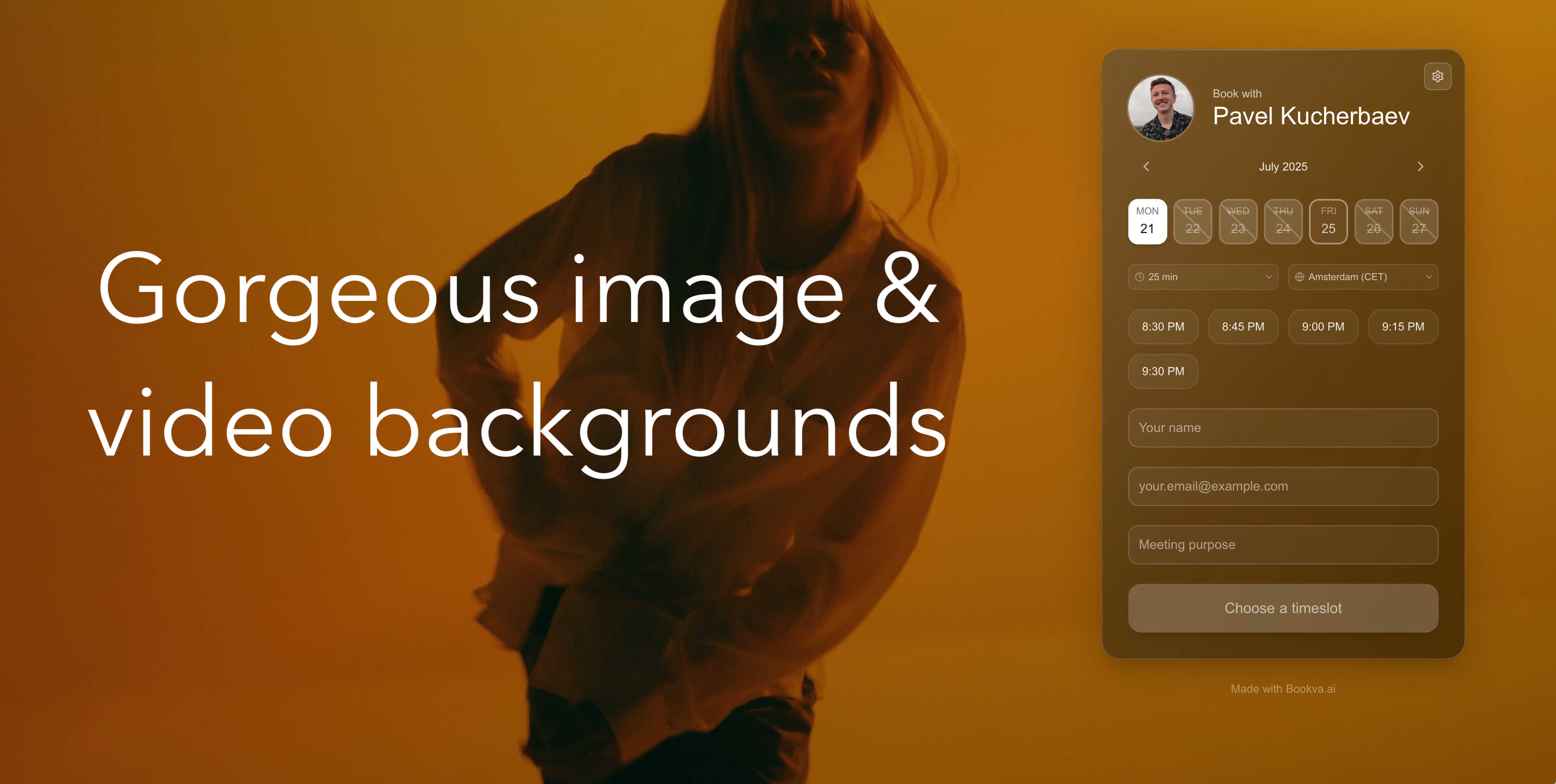Viewport: 1556px width, 784px height.
Task: Click the email address input field
Action: pyautogui.click(x=1282, y=486)
